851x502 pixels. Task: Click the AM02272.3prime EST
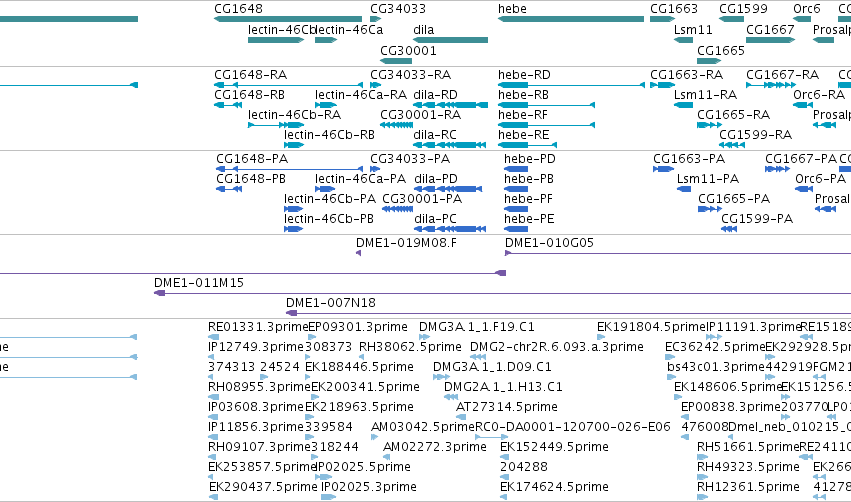click(x=386, y=457)
